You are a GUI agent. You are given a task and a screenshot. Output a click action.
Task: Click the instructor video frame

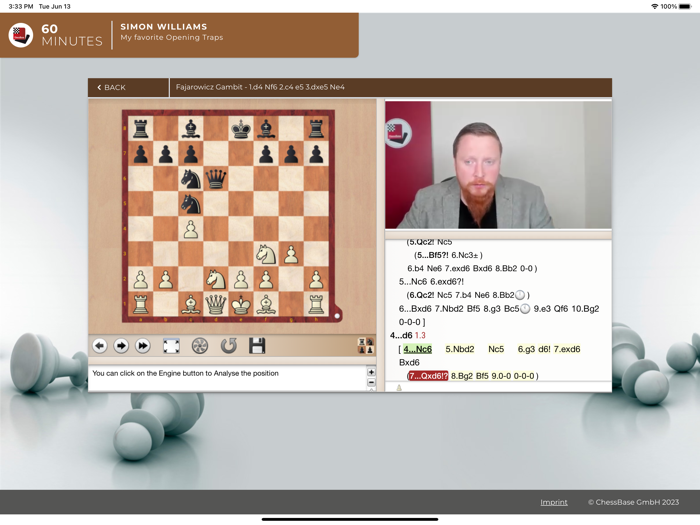pyautogui.click(x=498, y=165)
